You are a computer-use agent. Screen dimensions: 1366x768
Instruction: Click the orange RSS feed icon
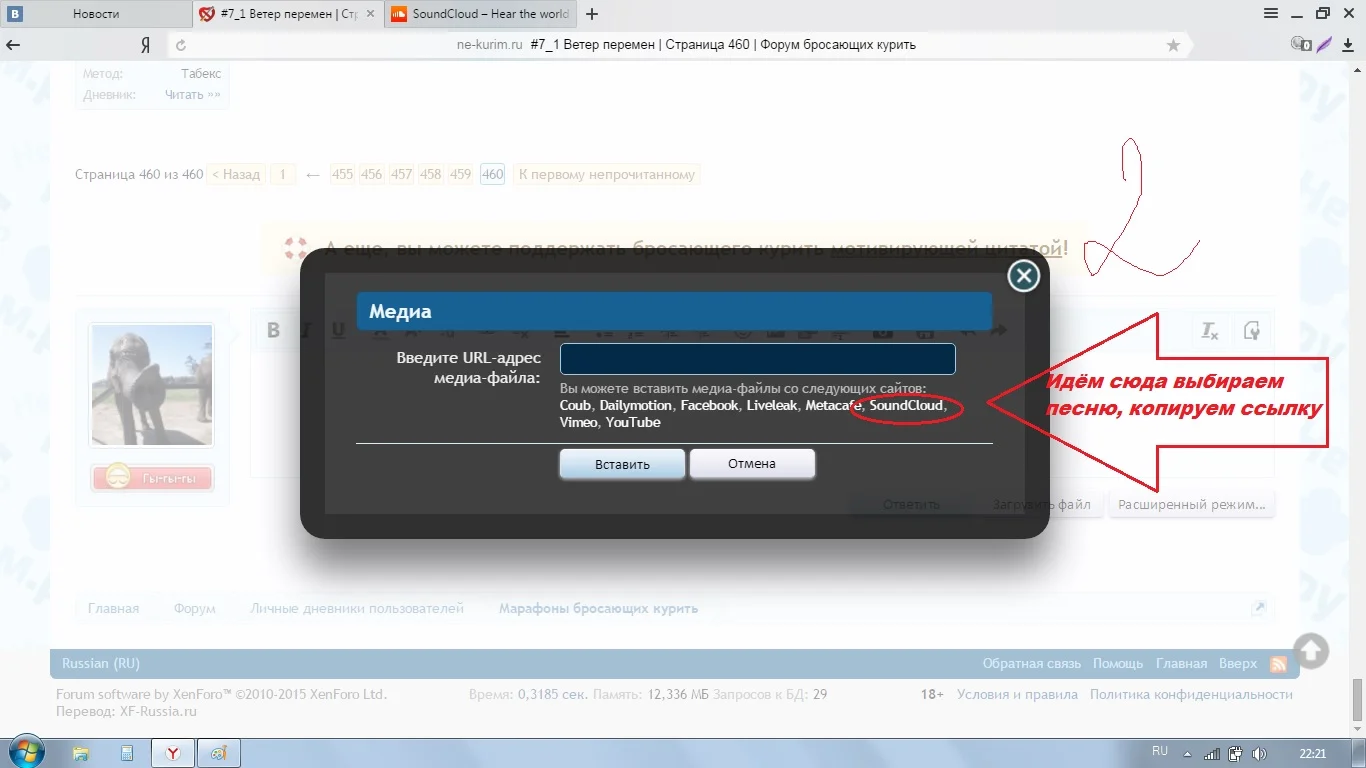[1278, 664]
